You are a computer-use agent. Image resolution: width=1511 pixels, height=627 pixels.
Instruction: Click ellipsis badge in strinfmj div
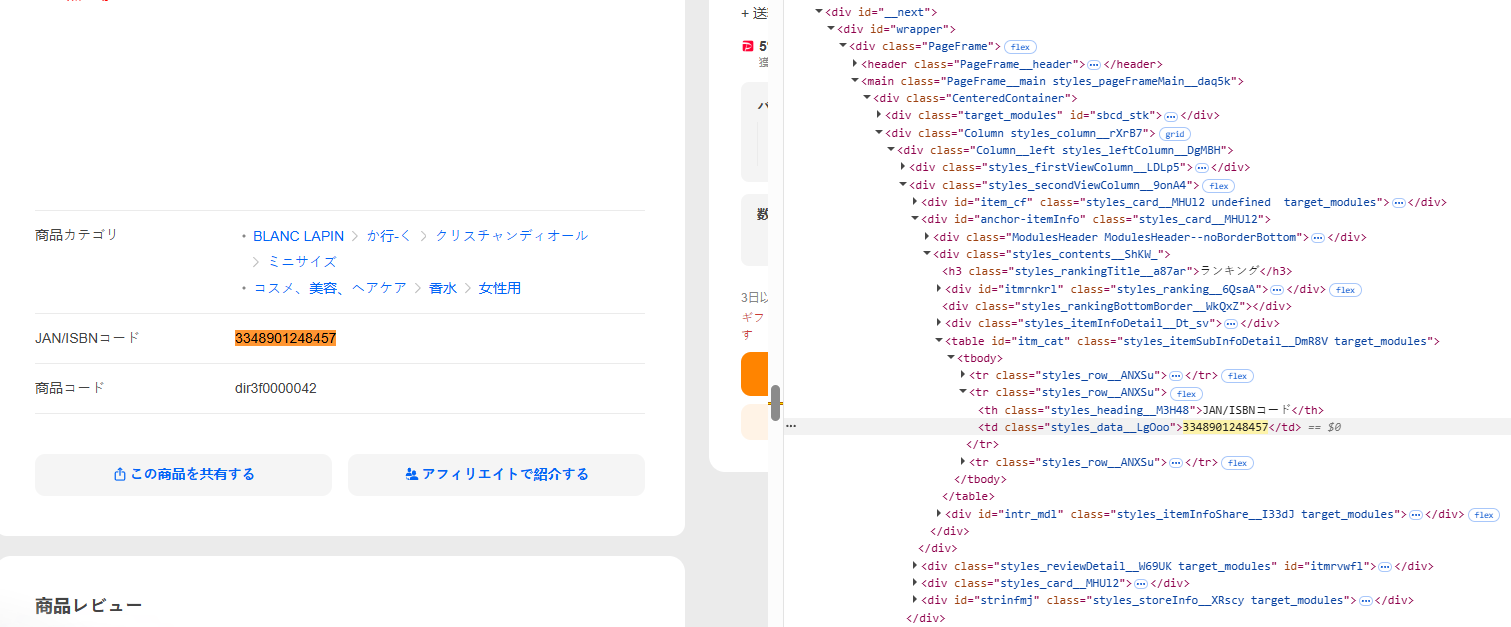coord(1365,600)
